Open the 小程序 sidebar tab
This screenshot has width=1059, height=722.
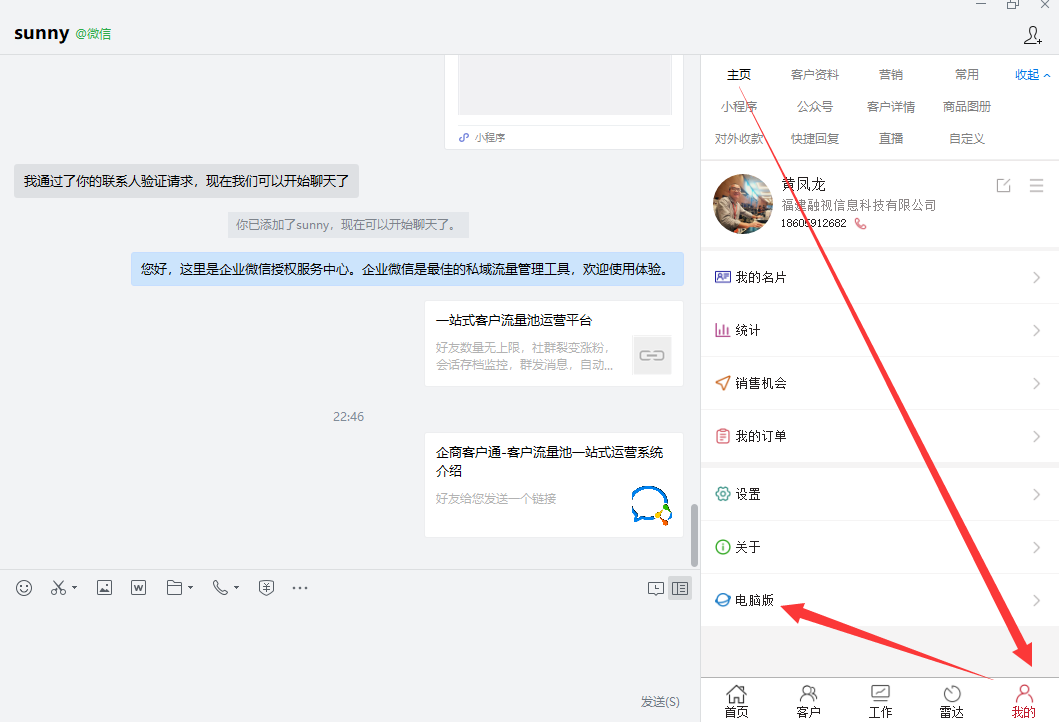click(739, 107)
